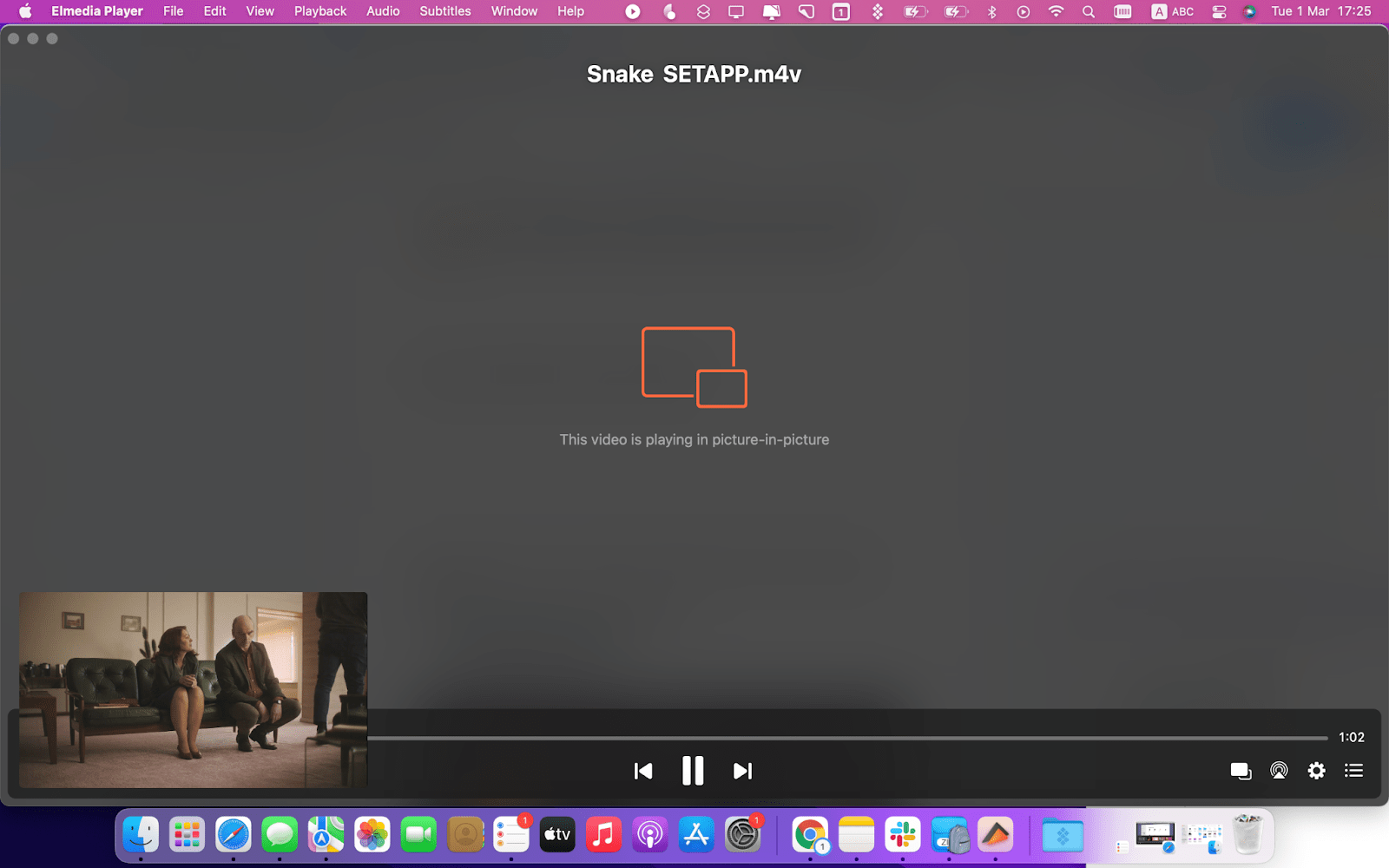Open the Subtitles menu
The height and width of the screenshot is (868, 1389).
444,11
